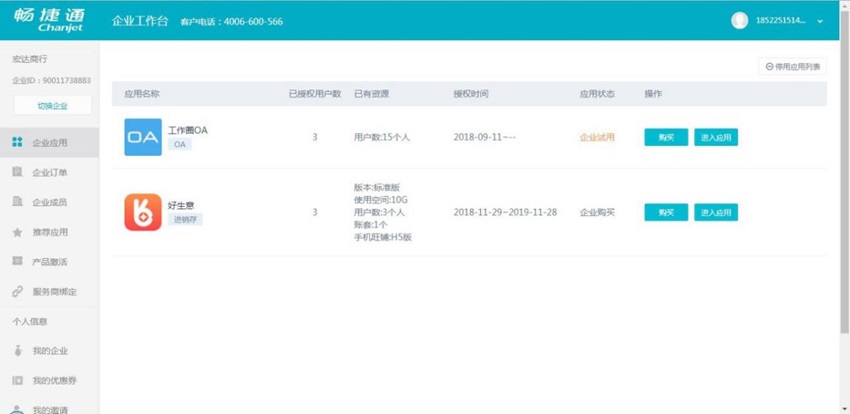Click the 手机旺铺:H5版 text

click(383, 237)
